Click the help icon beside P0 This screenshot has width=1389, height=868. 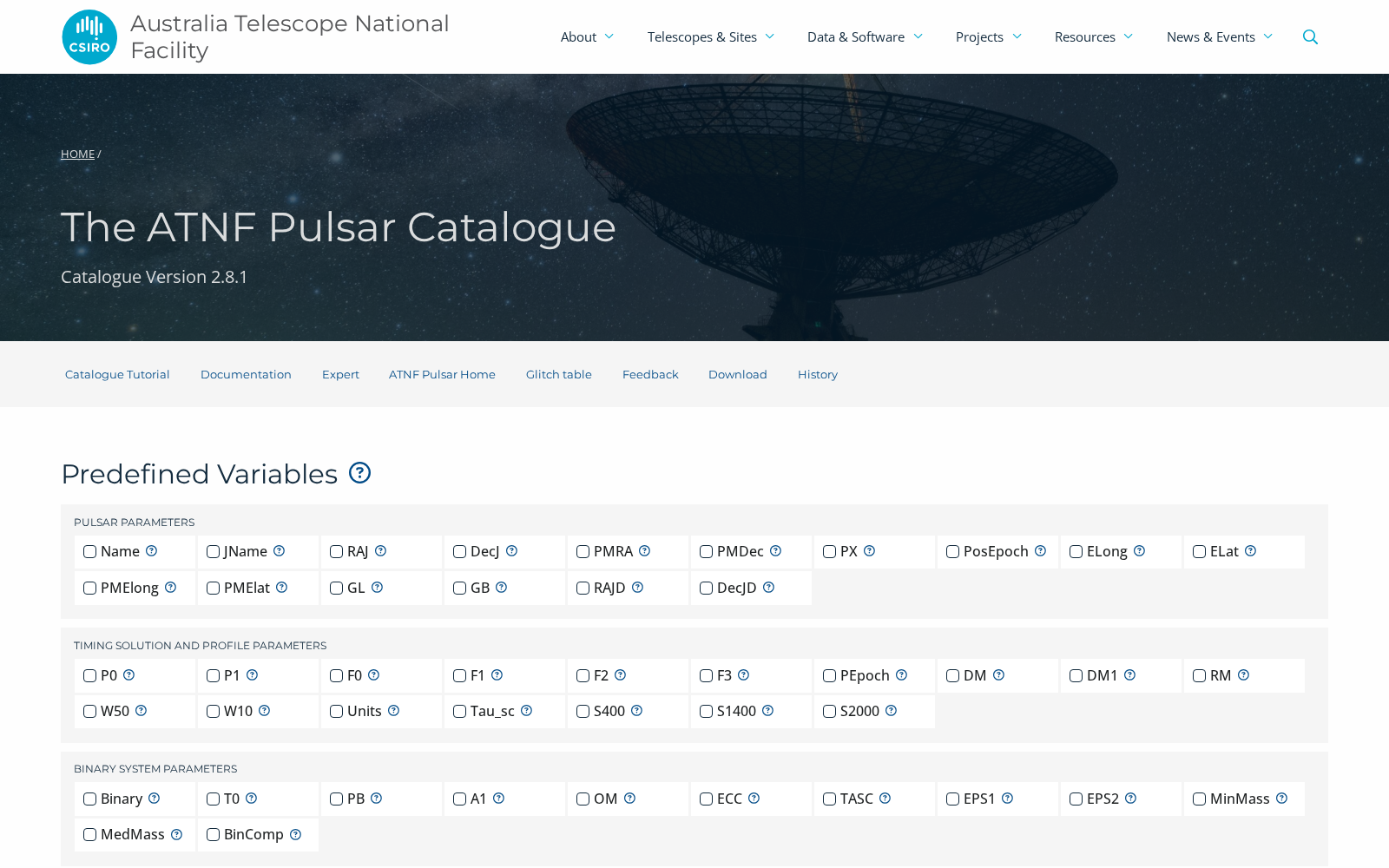(128, 675)
